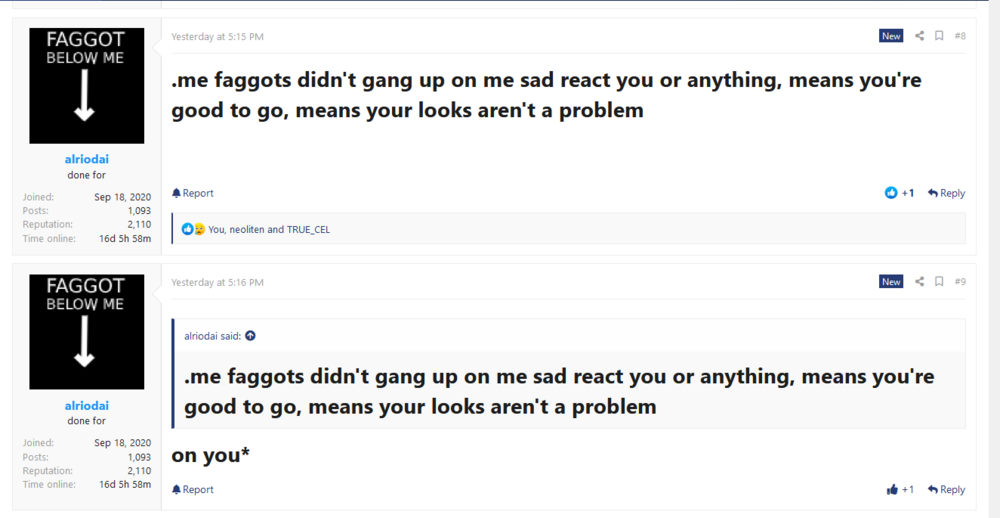Click avatar thumbnail on post #8
The image size is (1000, 518).
click(x=87, y=85)
